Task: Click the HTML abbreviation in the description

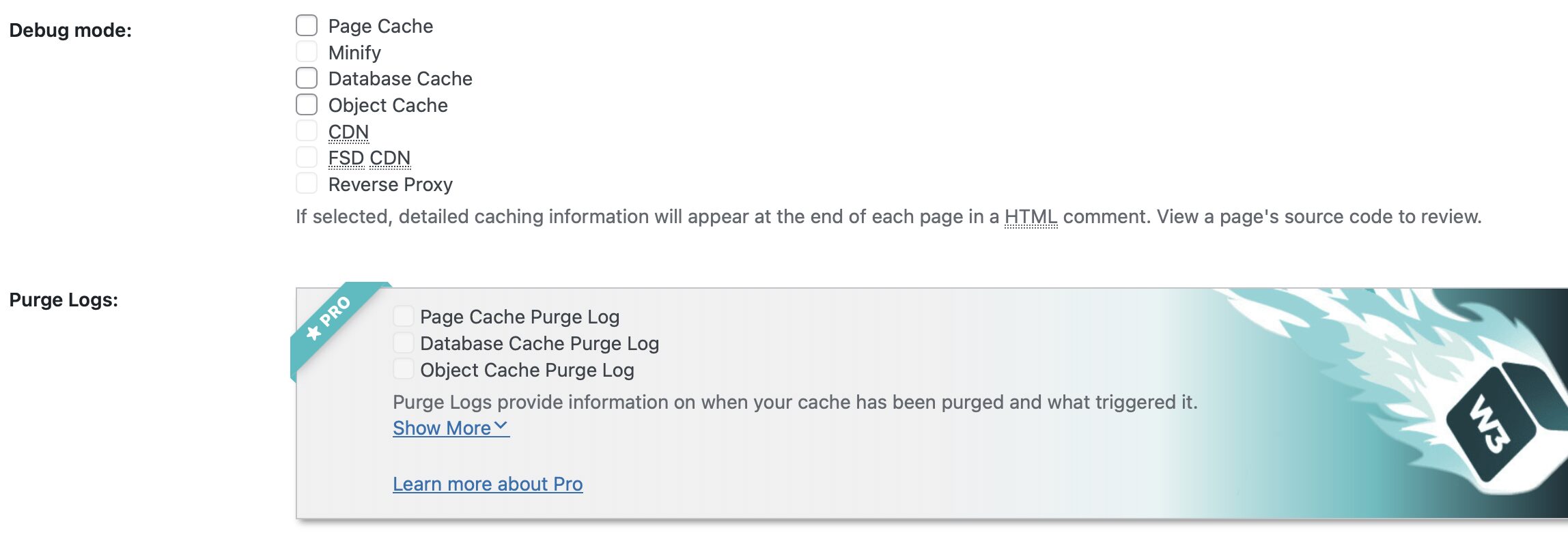Action: click(1031, 217)
